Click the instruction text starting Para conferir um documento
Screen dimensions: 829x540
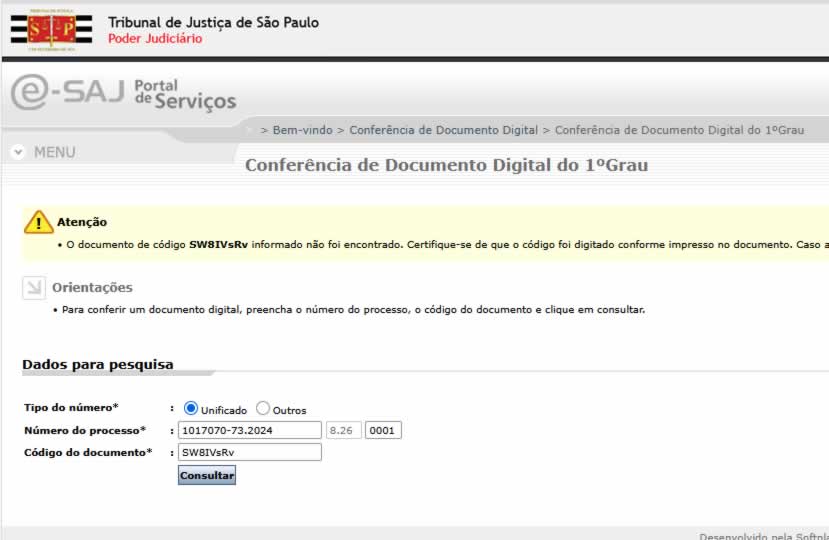pos(353,309)
